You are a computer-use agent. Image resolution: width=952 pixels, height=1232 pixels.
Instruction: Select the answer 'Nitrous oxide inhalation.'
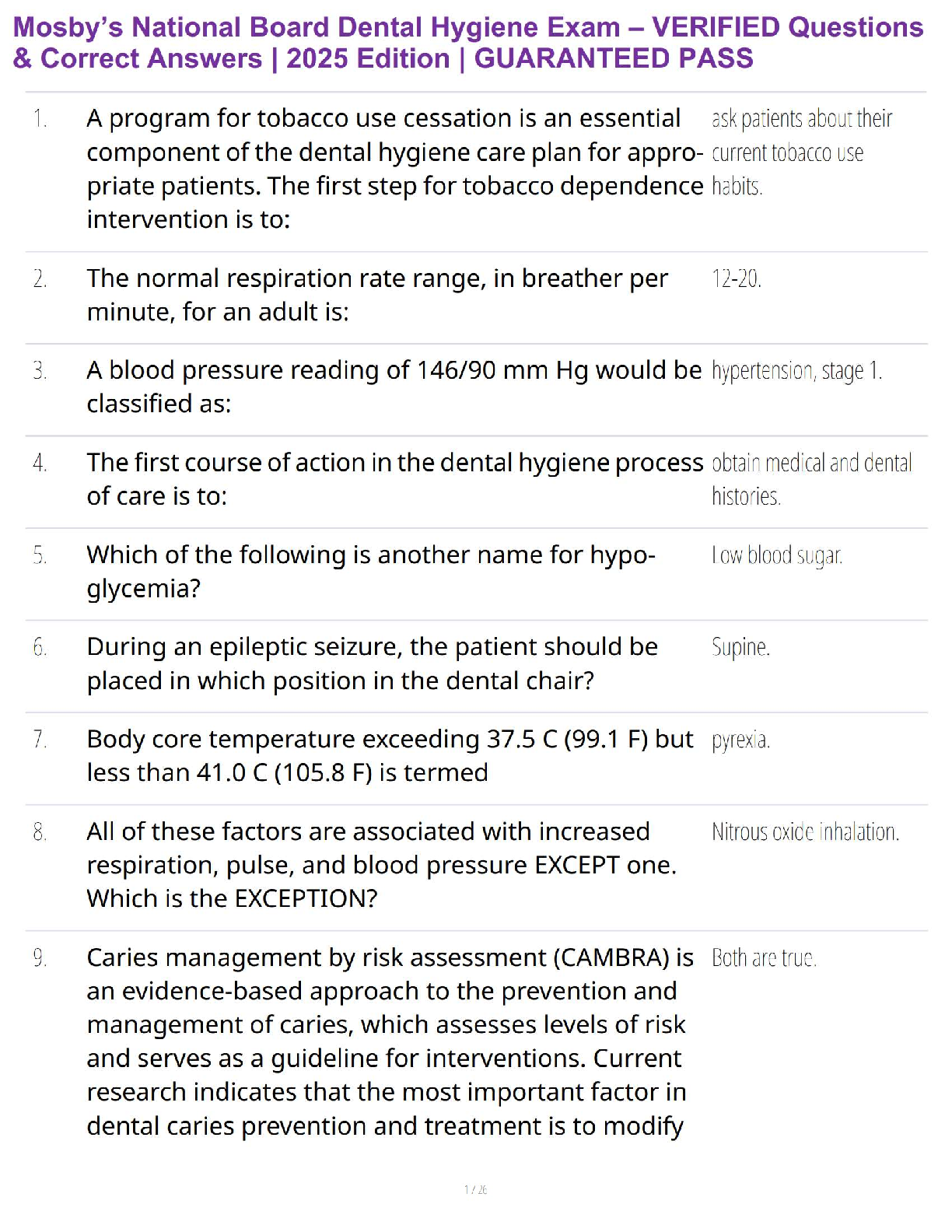pyautogui.click(x=805, y=832)
